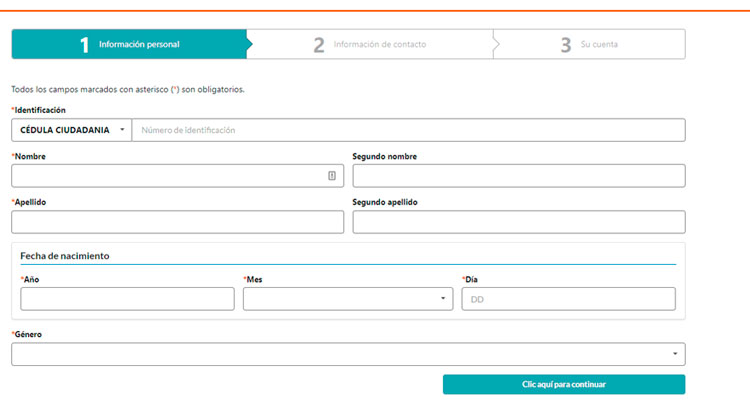Click the Año birth year field
750x400 pixels.
pos(127,299)
